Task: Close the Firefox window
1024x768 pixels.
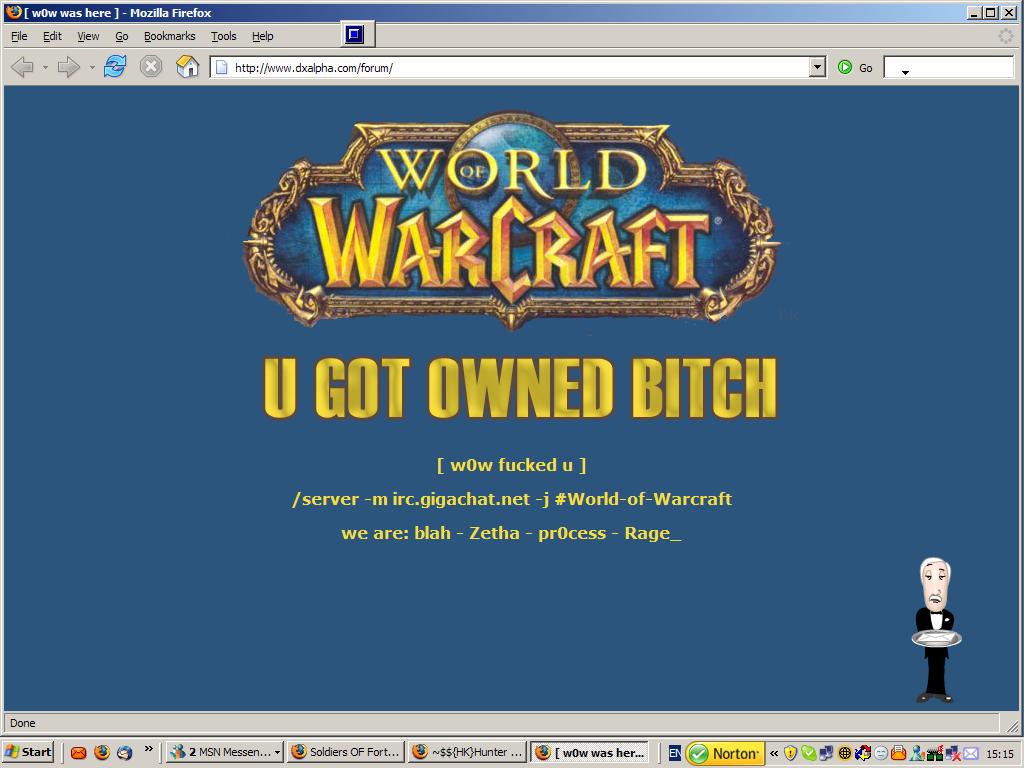Action: [x=1009, y=12]
